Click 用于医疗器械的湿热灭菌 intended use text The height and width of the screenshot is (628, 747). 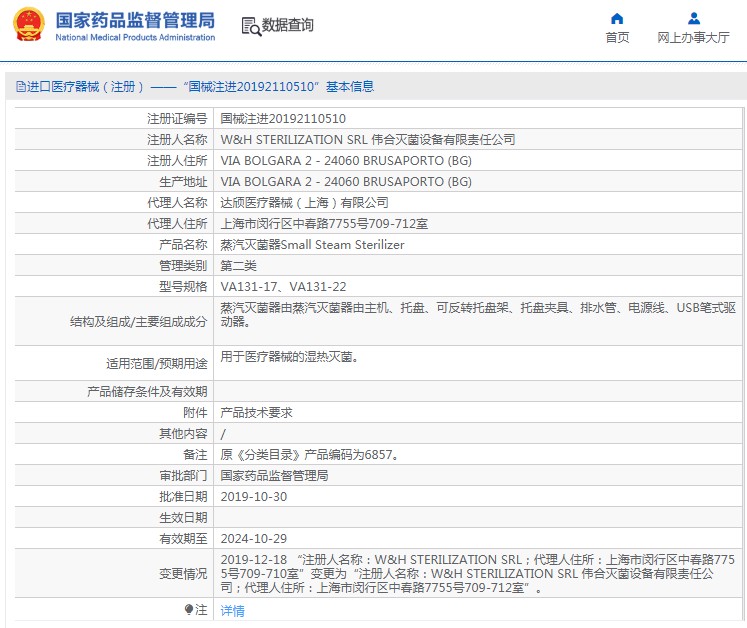click(x=289, y=356)
